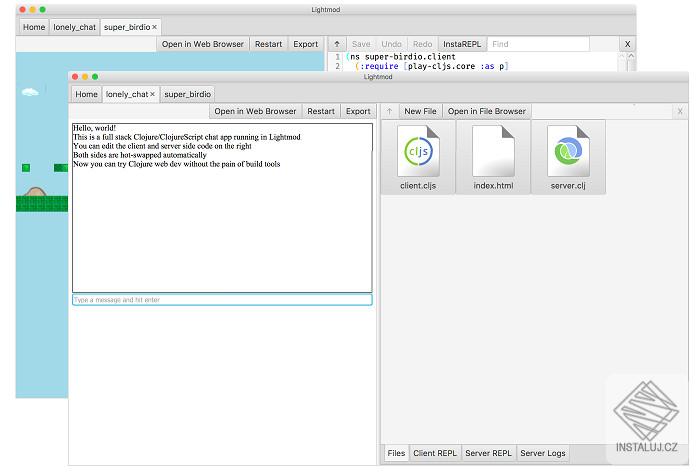Export the project in front window
Screen dimensions: 697x474
[358, 111]
